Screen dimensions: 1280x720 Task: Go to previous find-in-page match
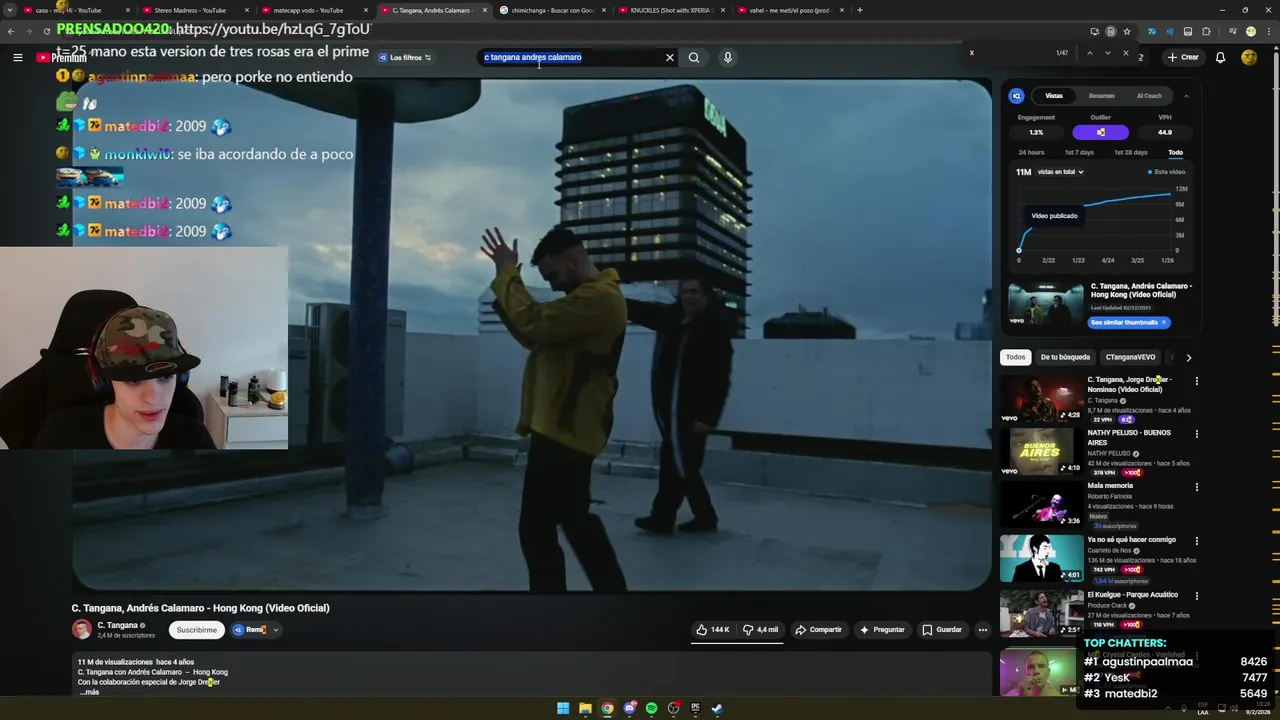click(1089, 53)
